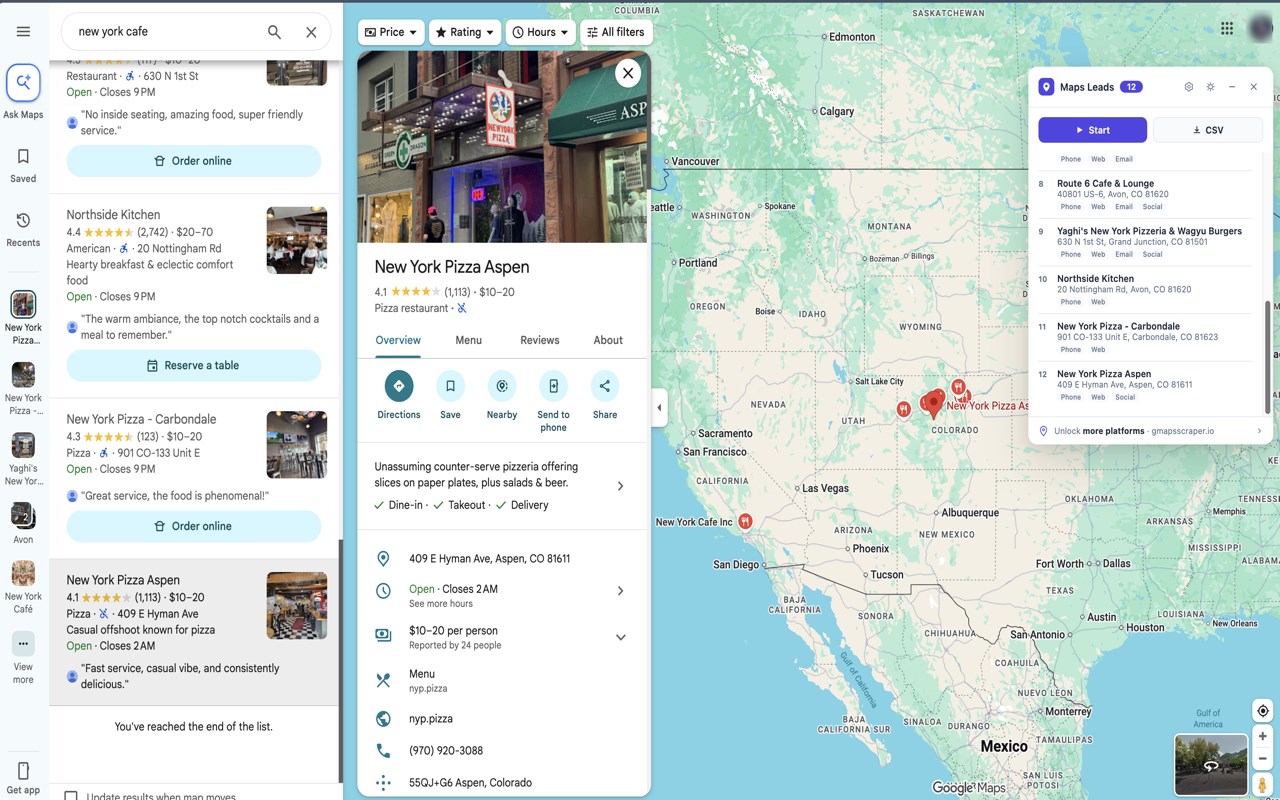Open the nyp.pizza website row
Image resolution: width=1280 pixels, height=800 pixels.
(x=504, y=719)
